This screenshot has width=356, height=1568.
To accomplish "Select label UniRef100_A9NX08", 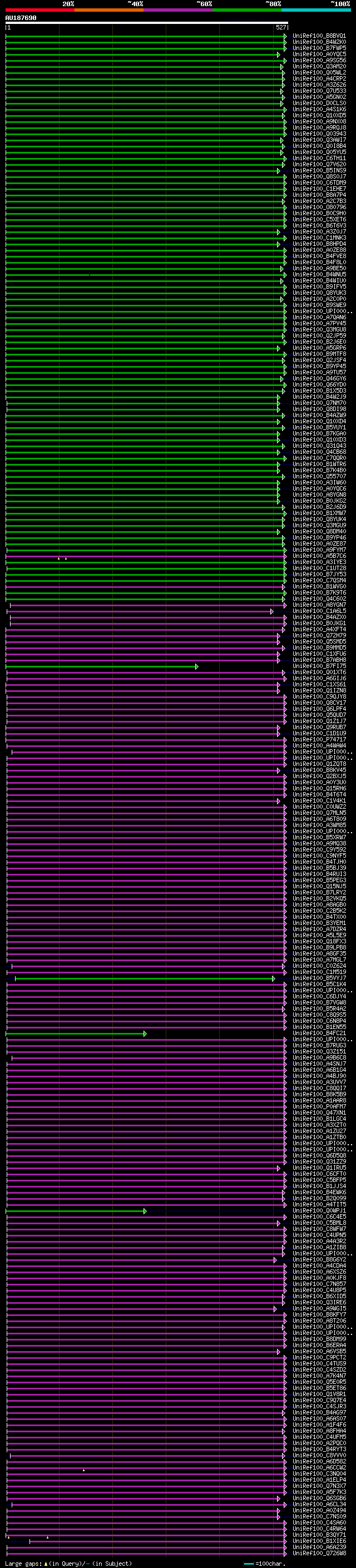I will click(x=319, y=122).
